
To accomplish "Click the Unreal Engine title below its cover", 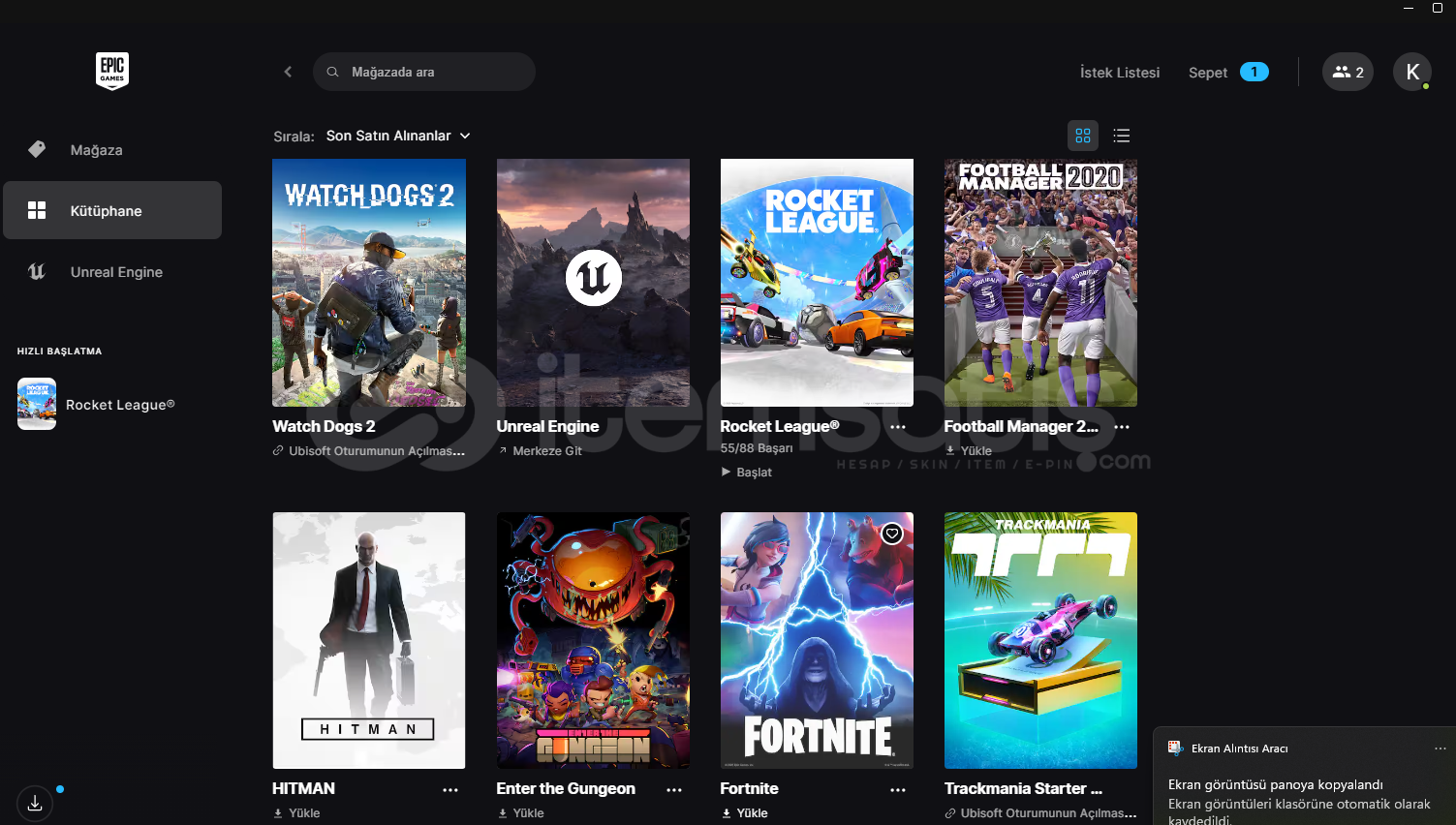I will coord(547,426).
